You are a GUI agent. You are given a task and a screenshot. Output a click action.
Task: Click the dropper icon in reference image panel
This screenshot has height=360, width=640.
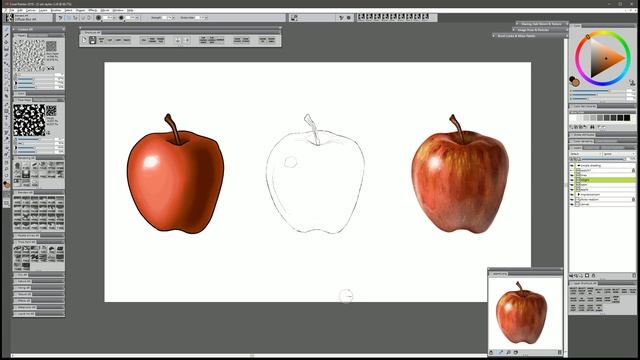(500, 352)
